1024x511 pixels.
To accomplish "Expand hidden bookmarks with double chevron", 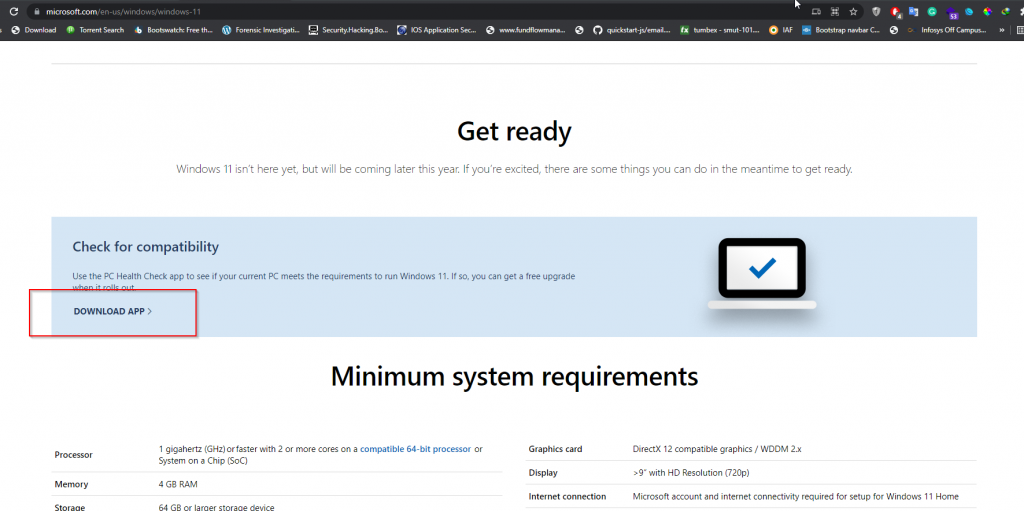I will coord(1002,30).
